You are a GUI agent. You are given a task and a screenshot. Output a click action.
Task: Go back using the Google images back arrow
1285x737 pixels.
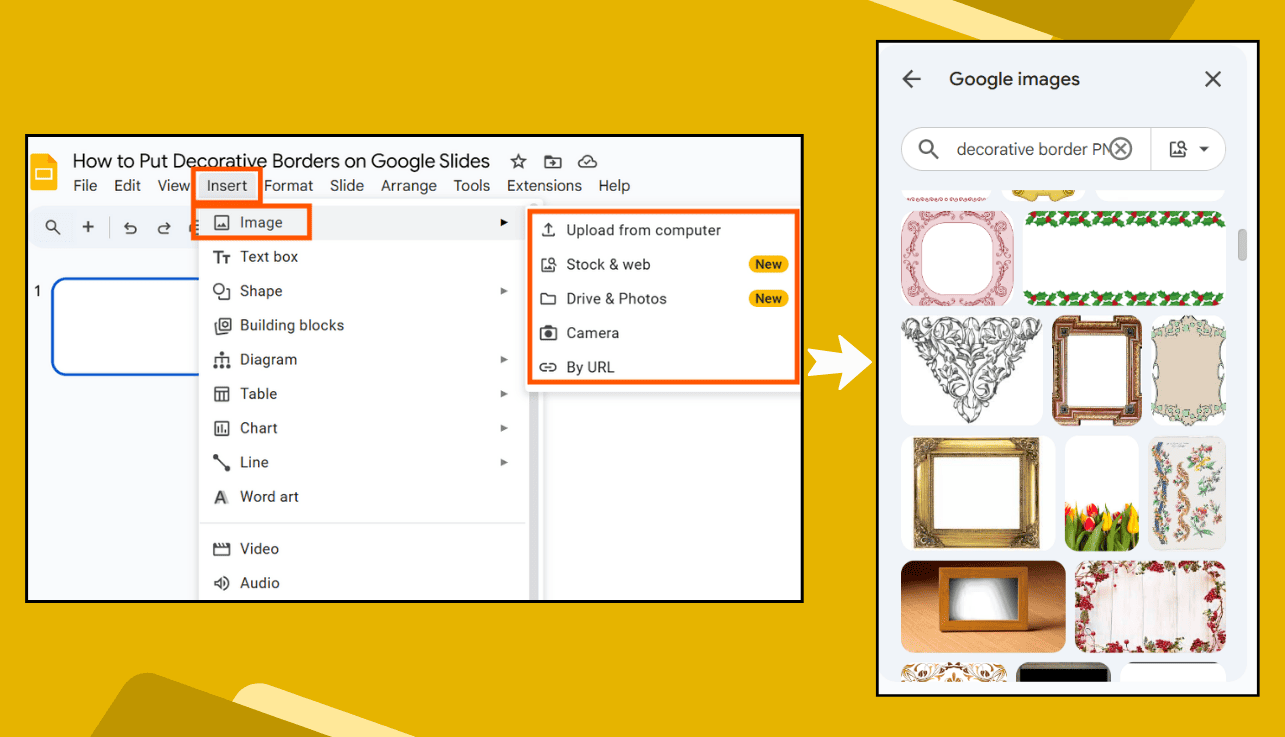[x=911, y=78]
